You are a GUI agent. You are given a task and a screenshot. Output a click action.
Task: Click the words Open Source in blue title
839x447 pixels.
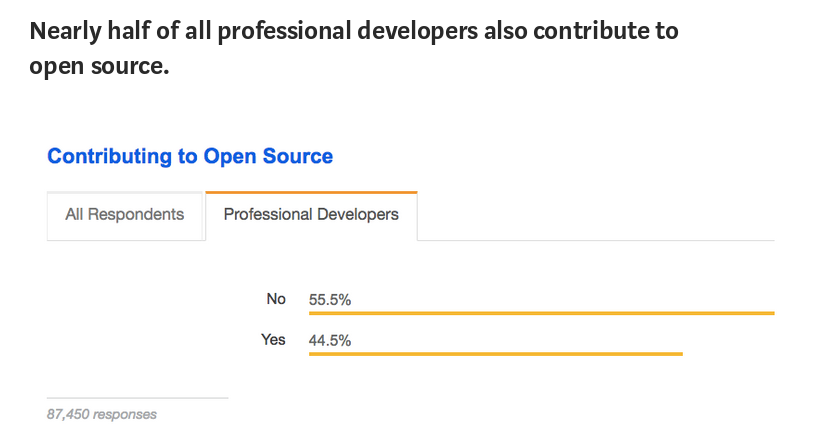click(268, 156)
